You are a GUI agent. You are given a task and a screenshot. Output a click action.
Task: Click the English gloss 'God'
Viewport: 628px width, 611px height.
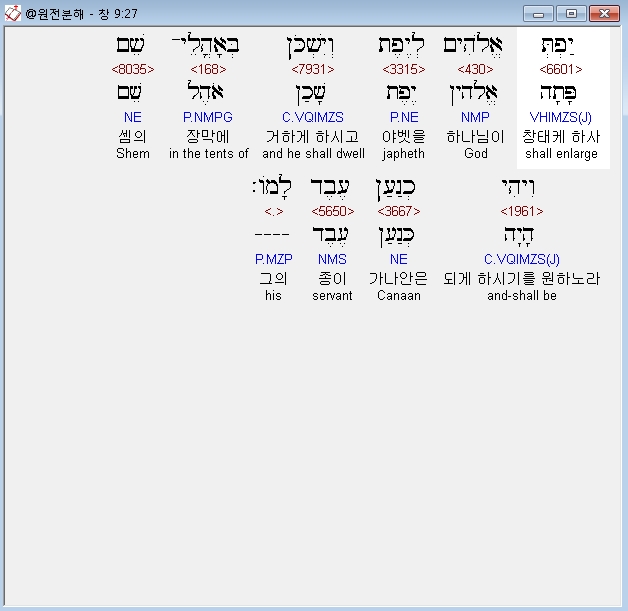coord(476,153)
